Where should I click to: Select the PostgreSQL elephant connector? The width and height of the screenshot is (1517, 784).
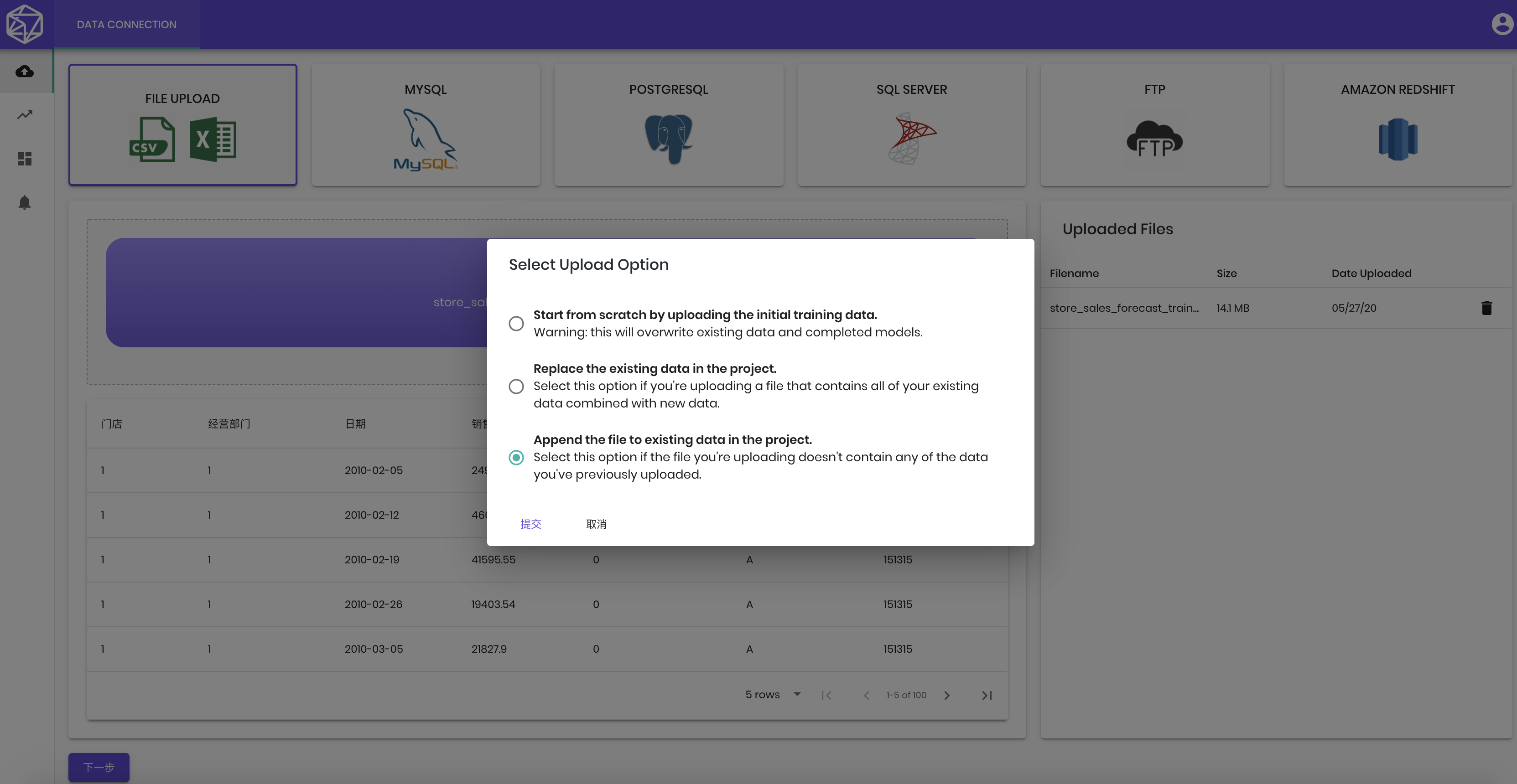point(668,139)
